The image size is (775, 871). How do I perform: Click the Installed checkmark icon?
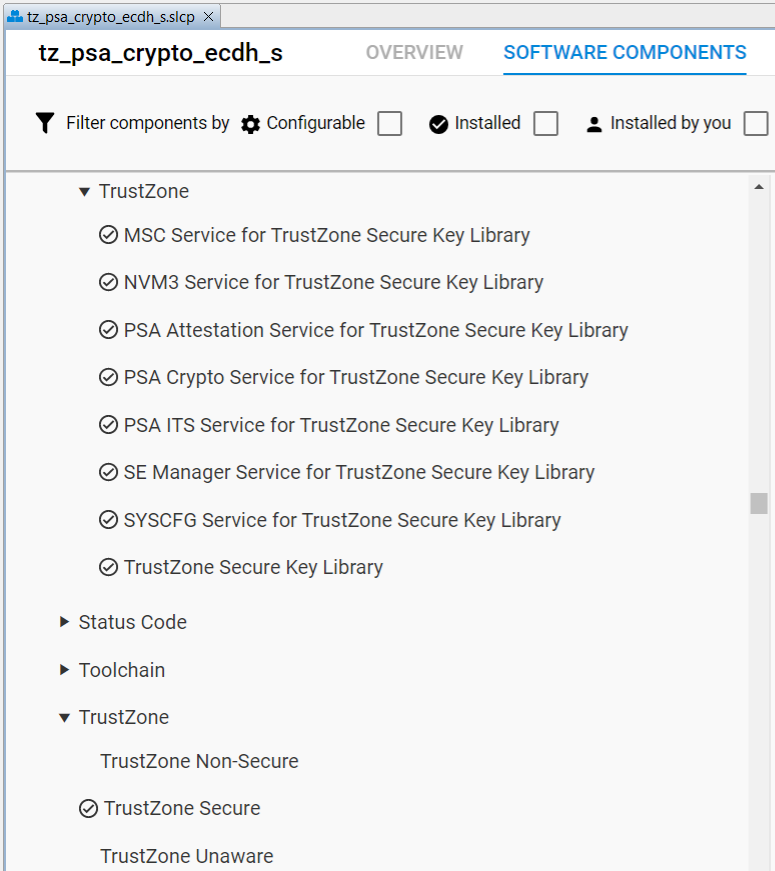coord(439,122)
